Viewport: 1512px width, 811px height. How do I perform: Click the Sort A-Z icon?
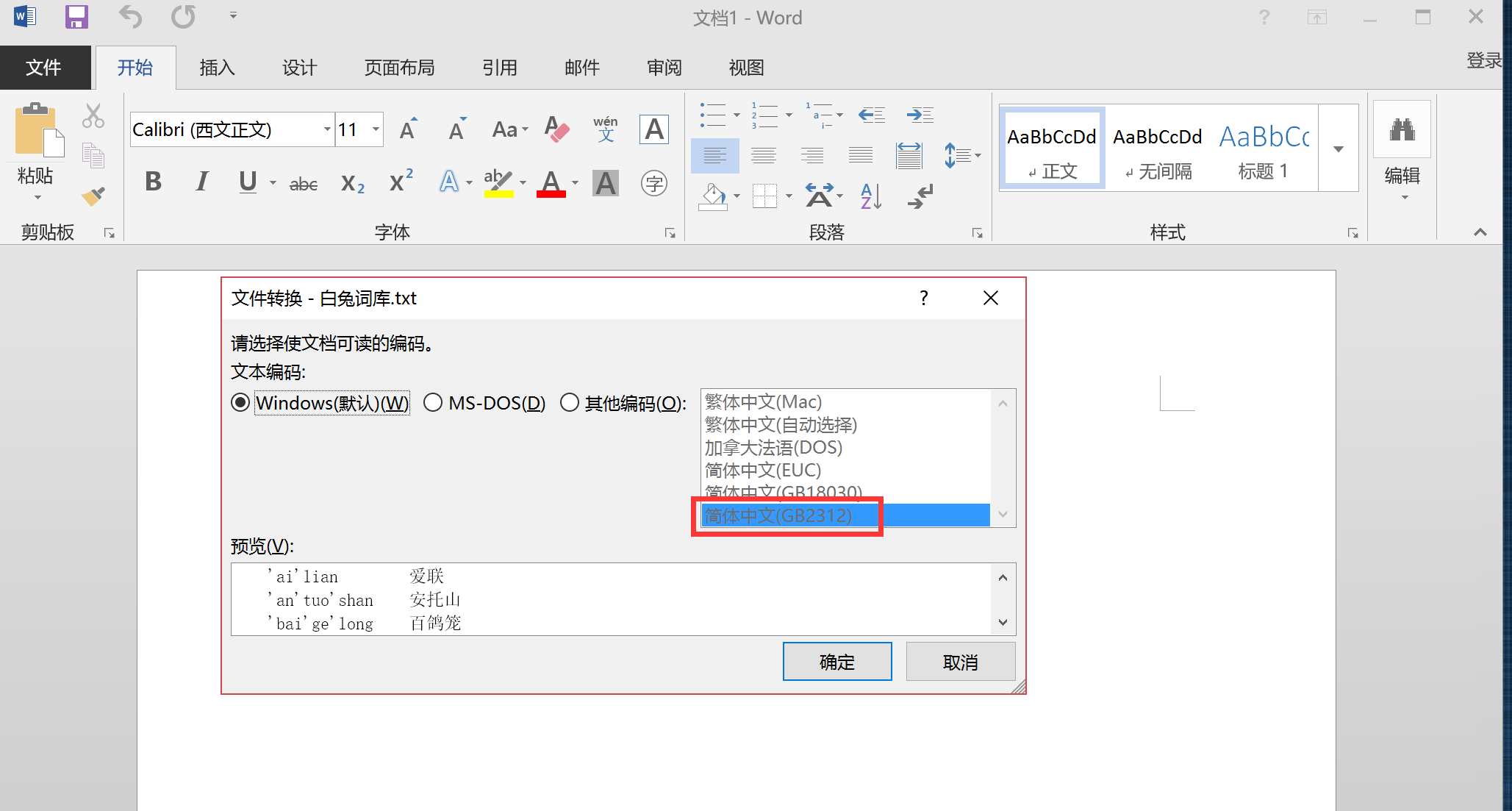(x=870, y=196)
